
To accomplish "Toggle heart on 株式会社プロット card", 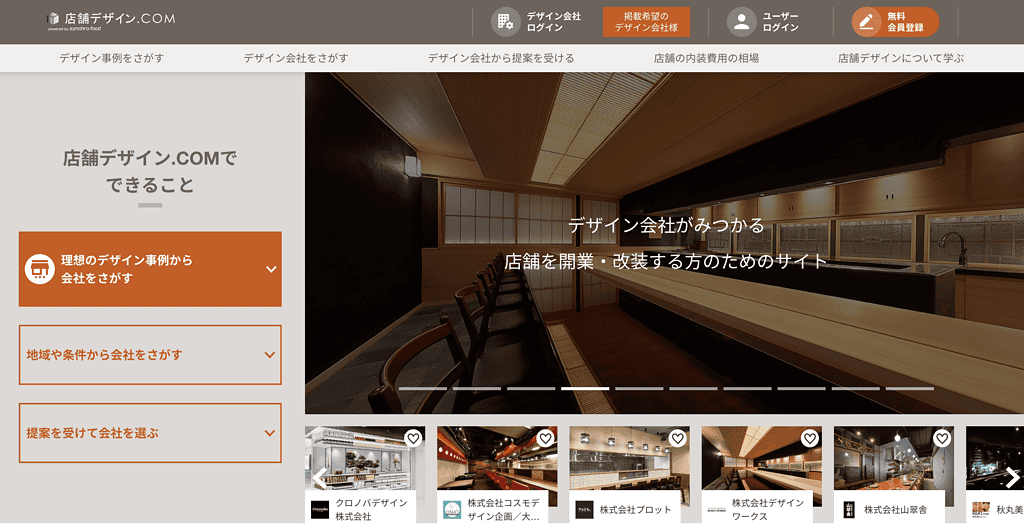I will (x=677, y=438).
